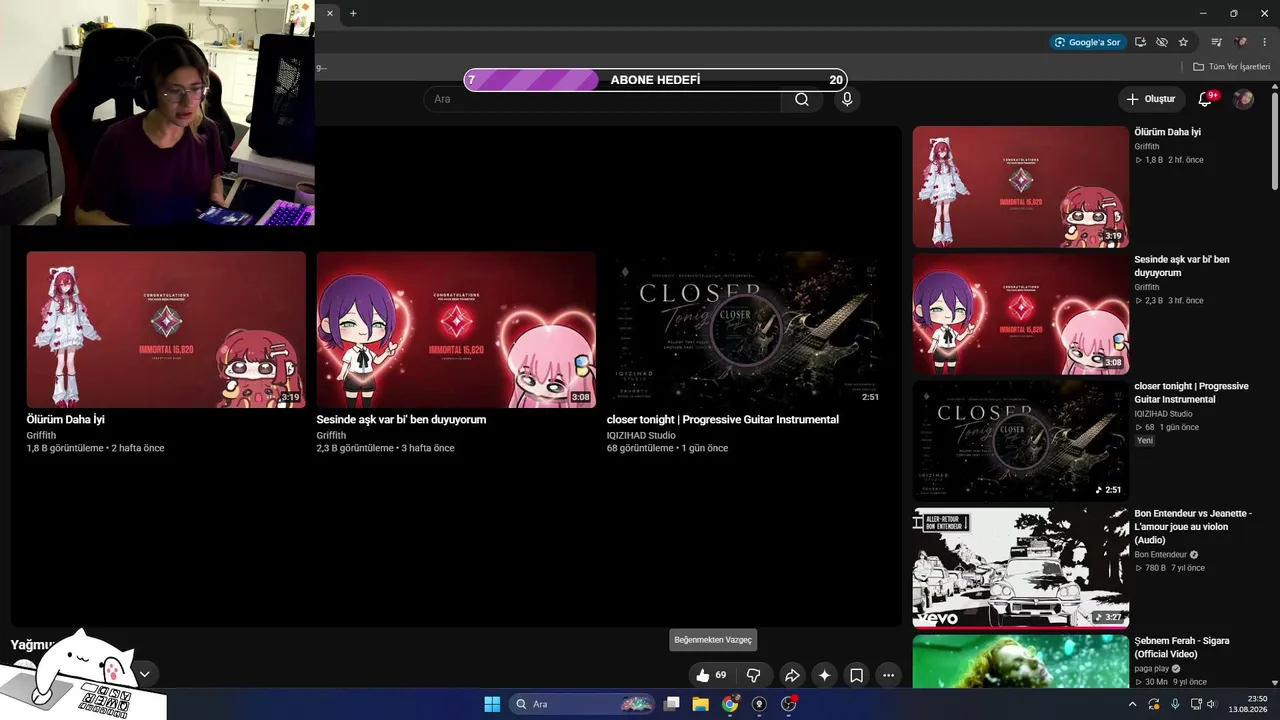Click sidebar title 'Bon Entendeur vs Jeanette'
Viewport: 1280px width, 720px height.
click(x=1193, y=527)
